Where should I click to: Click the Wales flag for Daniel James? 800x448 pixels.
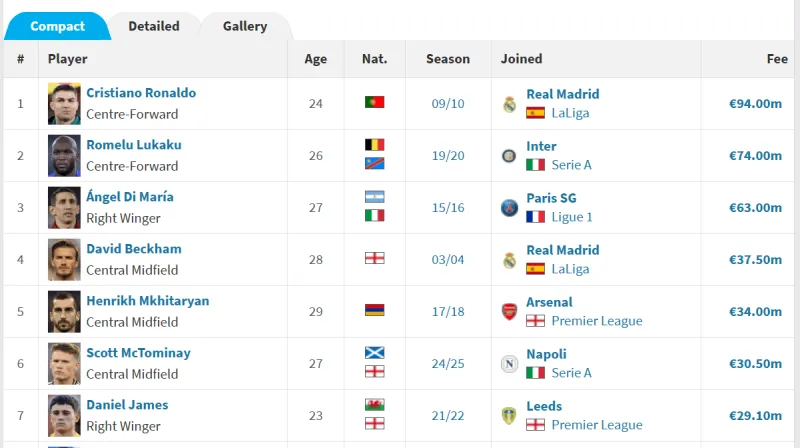[x=374, y=405]
